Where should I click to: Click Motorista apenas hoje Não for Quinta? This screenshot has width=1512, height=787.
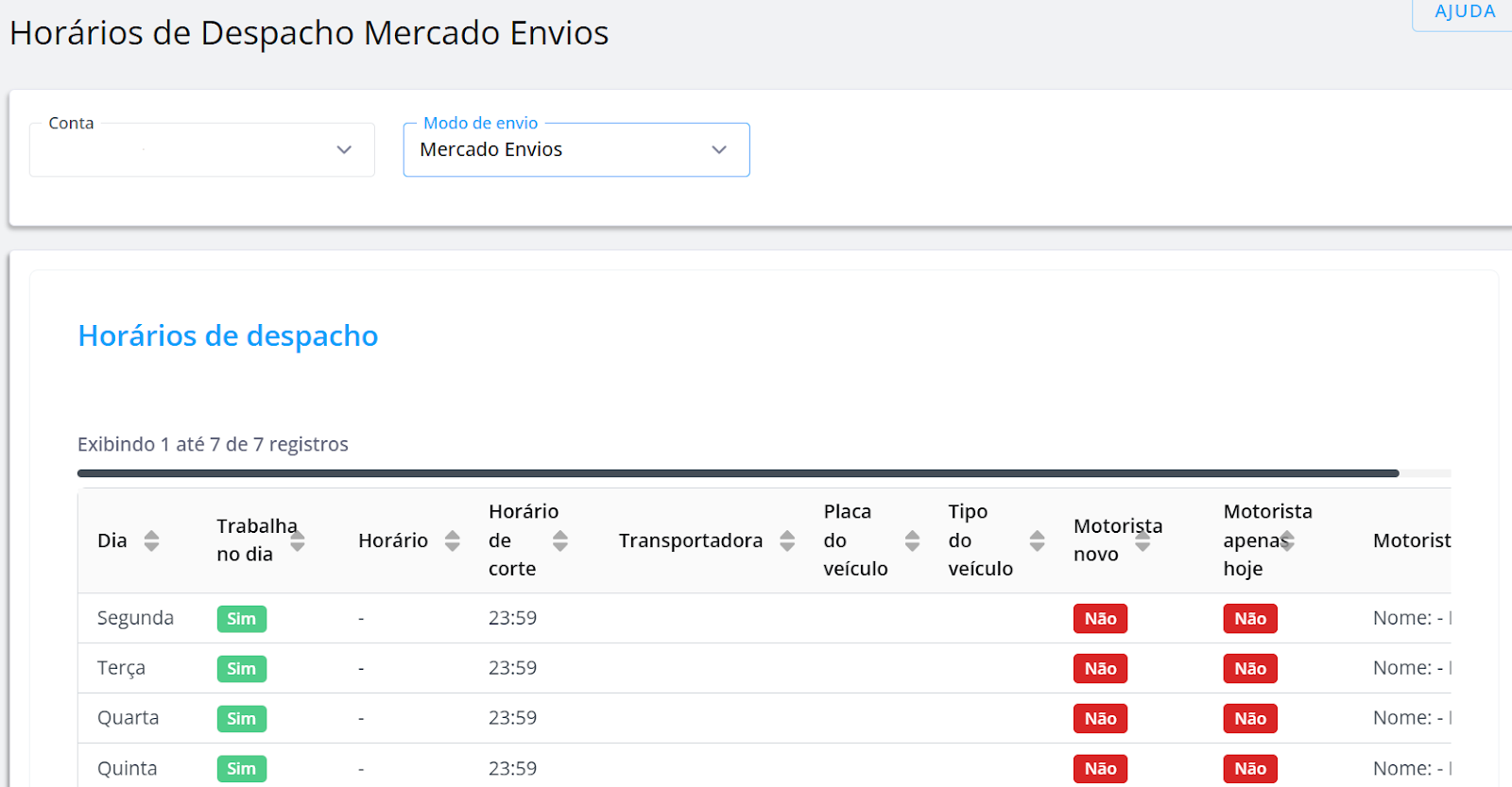coord(1250,769)
